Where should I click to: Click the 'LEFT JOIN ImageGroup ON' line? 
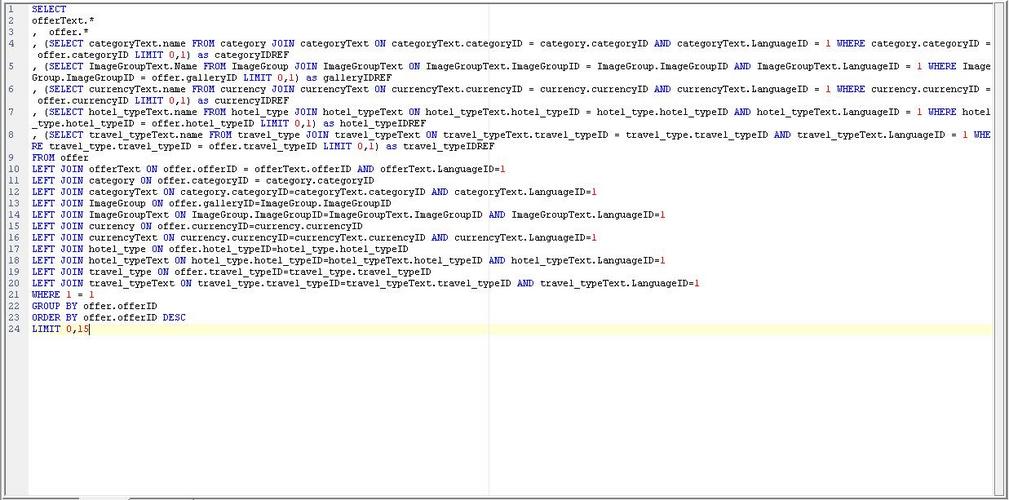point(211,203)
